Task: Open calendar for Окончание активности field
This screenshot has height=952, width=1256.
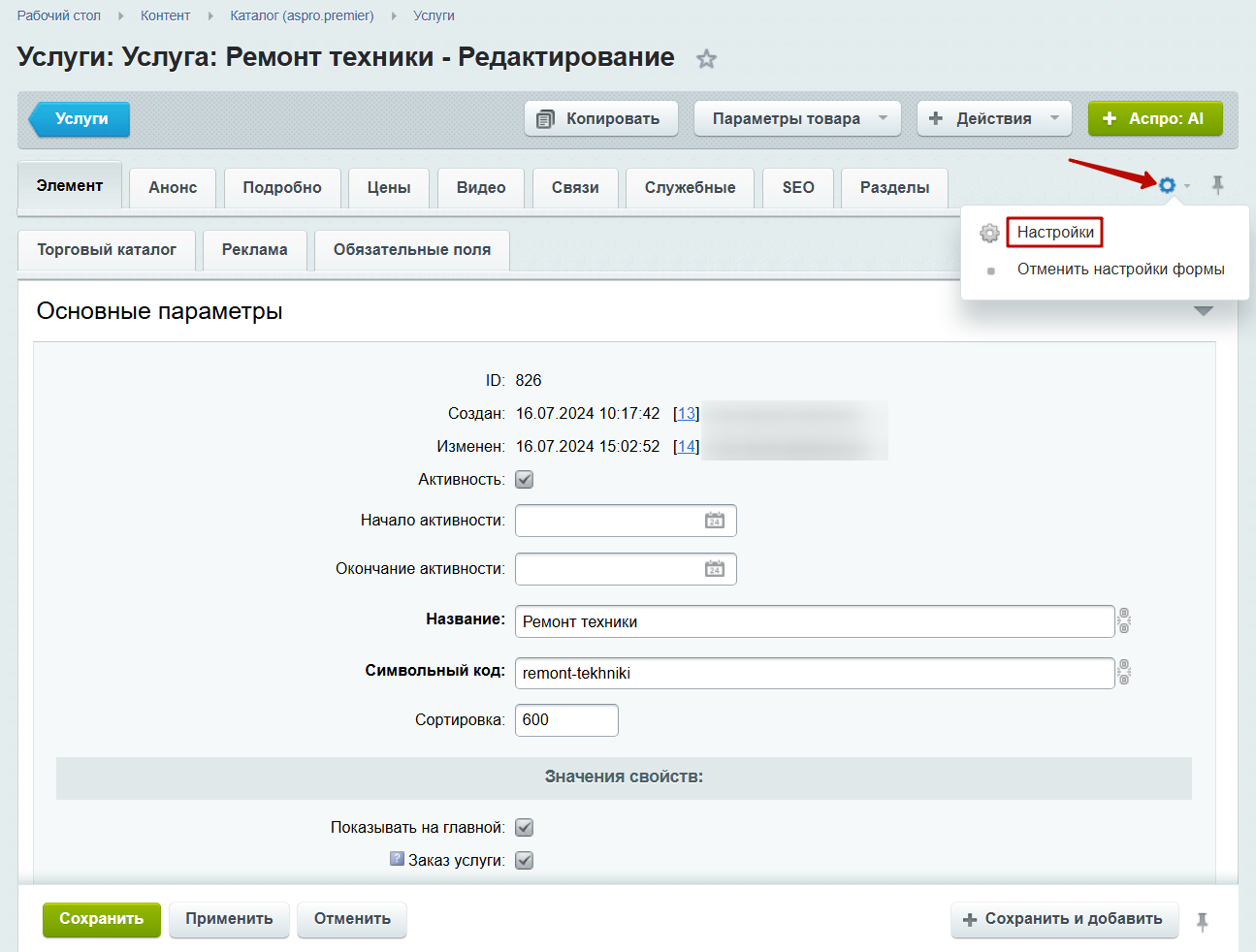Action: coord(714,569)
